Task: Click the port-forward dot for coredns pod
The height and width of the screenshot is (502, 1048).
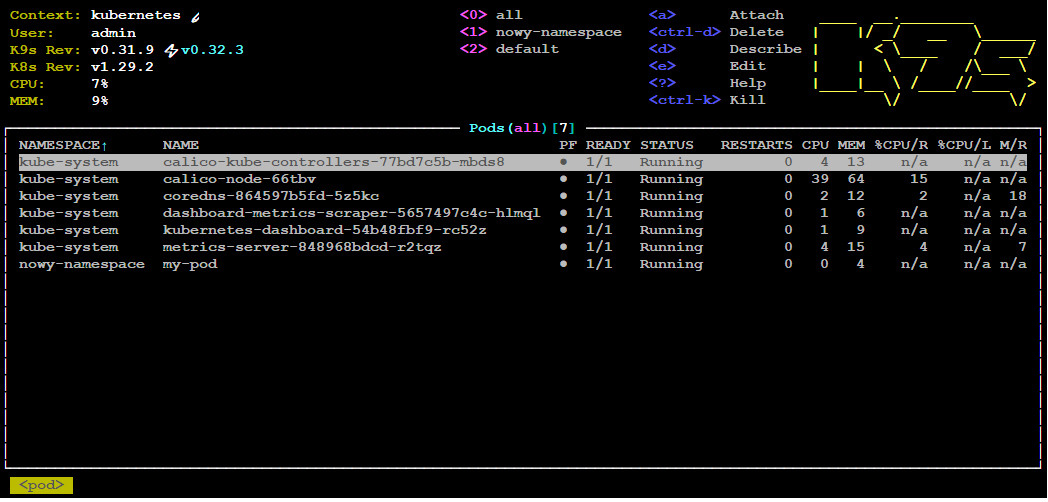Action: (563, 196)
